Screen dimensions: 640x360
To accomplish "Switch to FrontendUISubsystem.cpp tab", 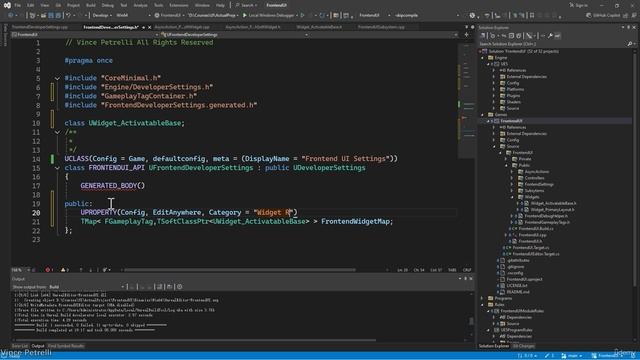I will pos(381,27).
